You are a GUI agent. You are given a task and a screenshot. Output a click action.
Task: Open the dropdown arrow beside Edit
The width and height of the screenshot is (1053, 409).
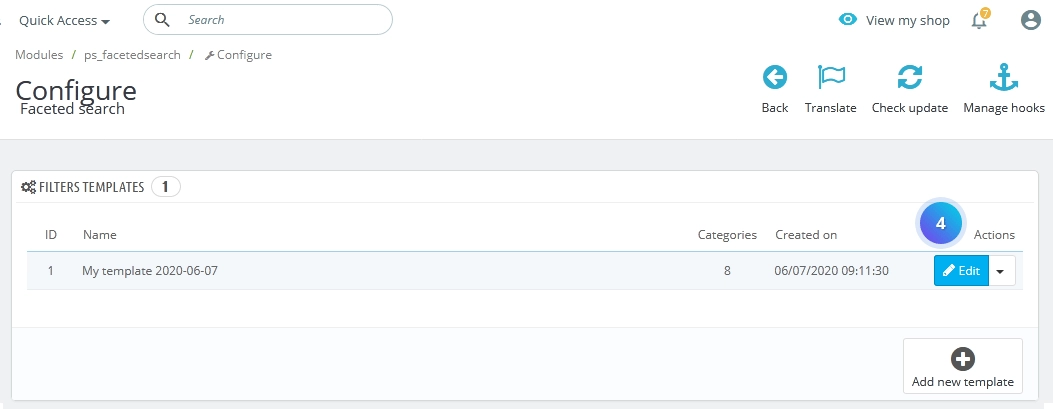[1002, 271]
